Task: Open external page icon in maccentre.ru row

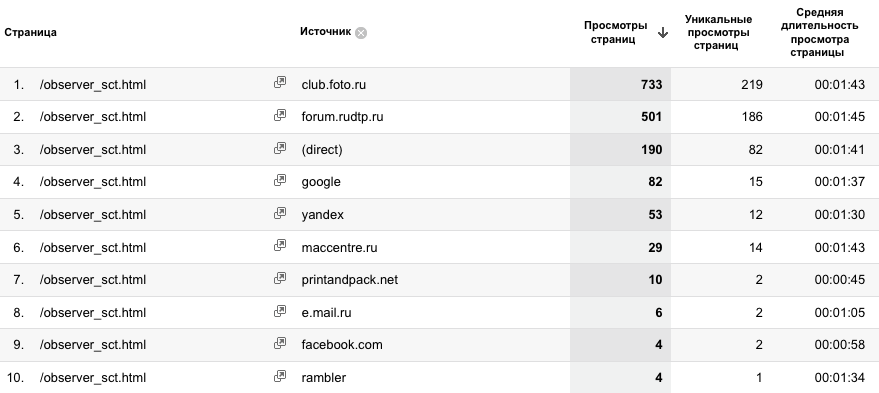Action: point(280,246)
